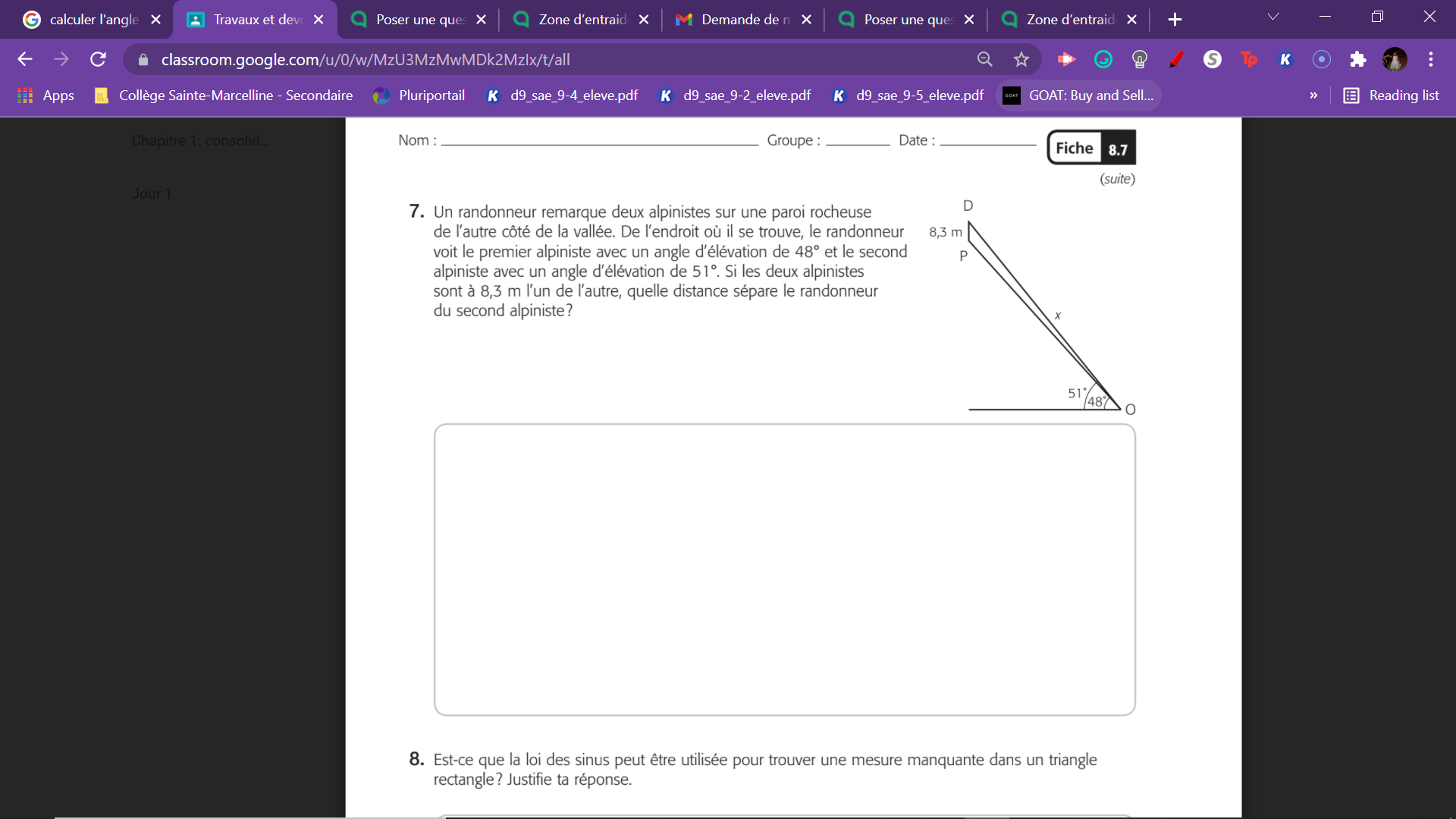This screenshot has width=1456, height=819.
Task: Open the Screencastify extension
Action: coord(1066,59)
